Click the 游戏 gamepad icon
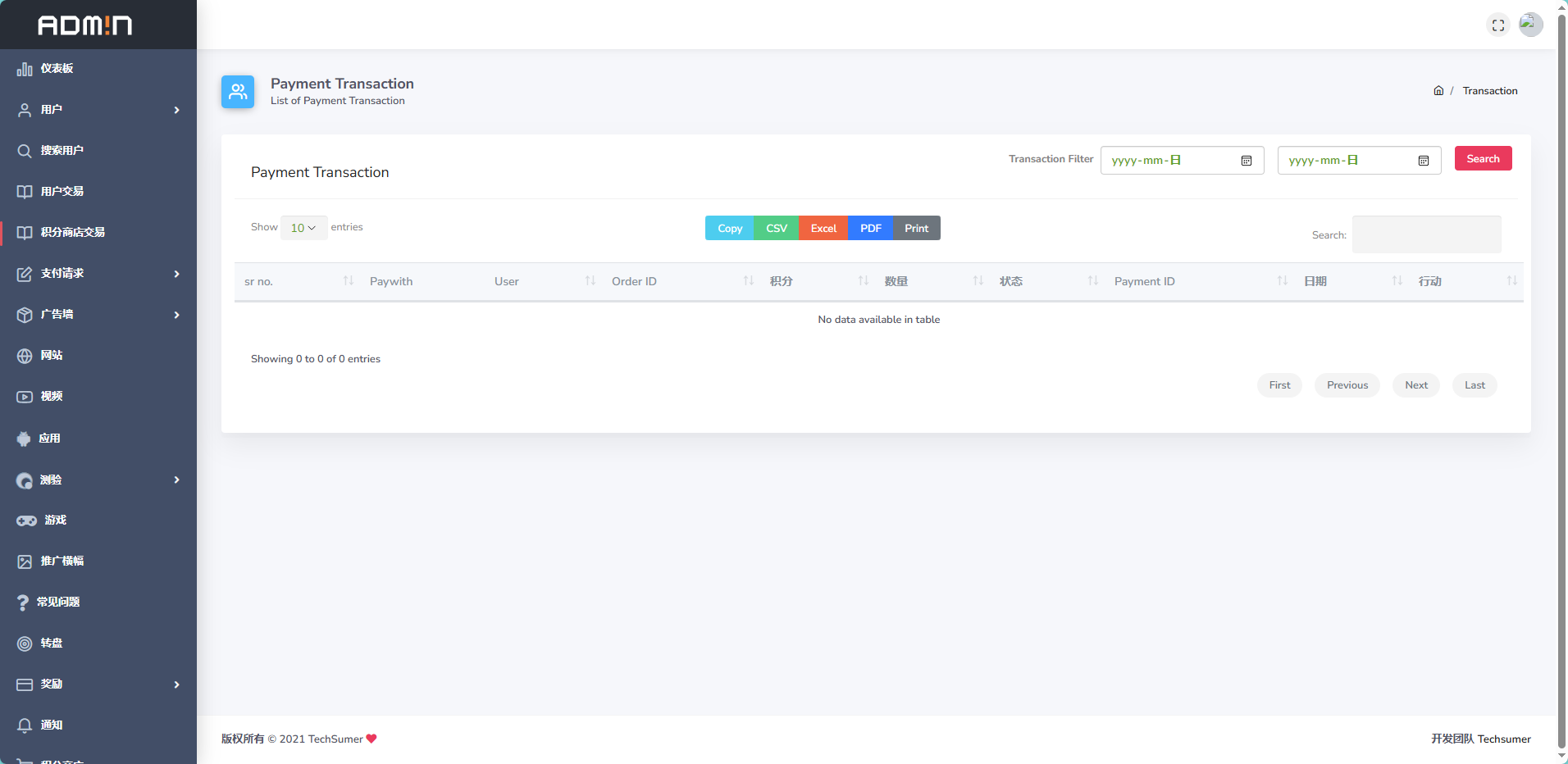This screenshot has height=764, width=1568. 26,521
